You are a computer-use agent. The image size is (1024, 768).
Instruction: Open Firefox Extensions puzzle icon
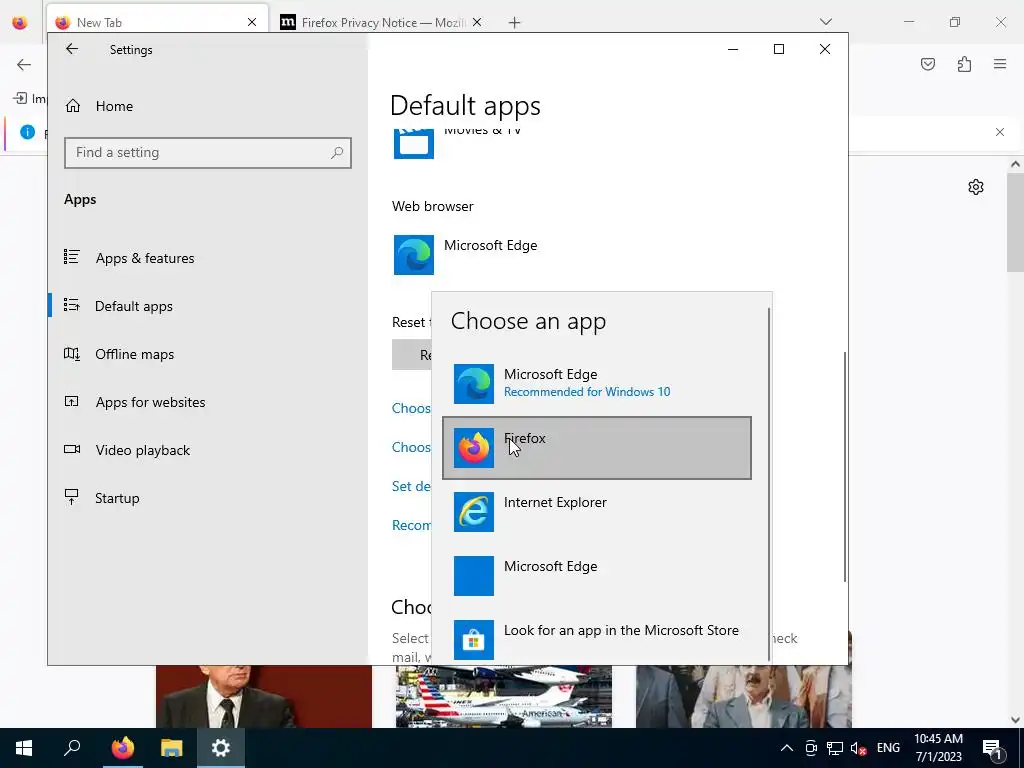click(964, 64)
